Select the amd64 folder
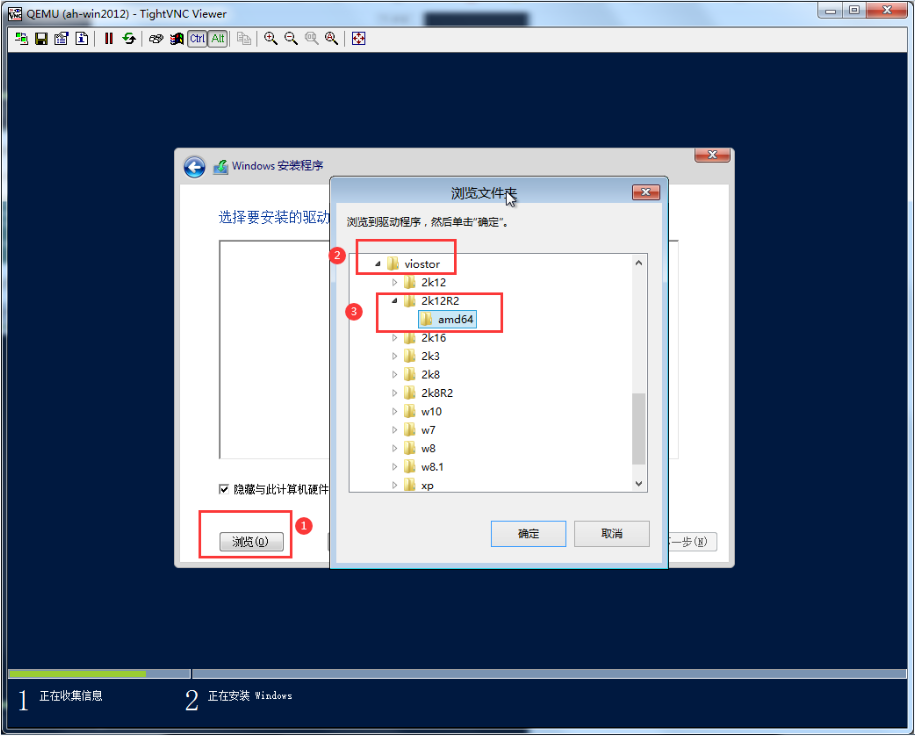Image resolution: width=915 pixels, height=736 pixels. pyautogui.click(x=455, y=319)
